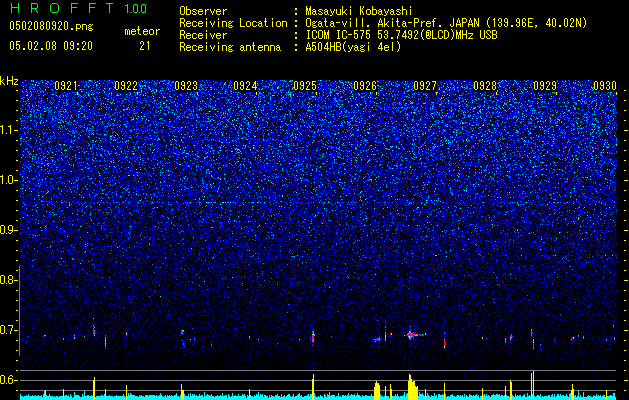Click the 0928 time marker

485,86
